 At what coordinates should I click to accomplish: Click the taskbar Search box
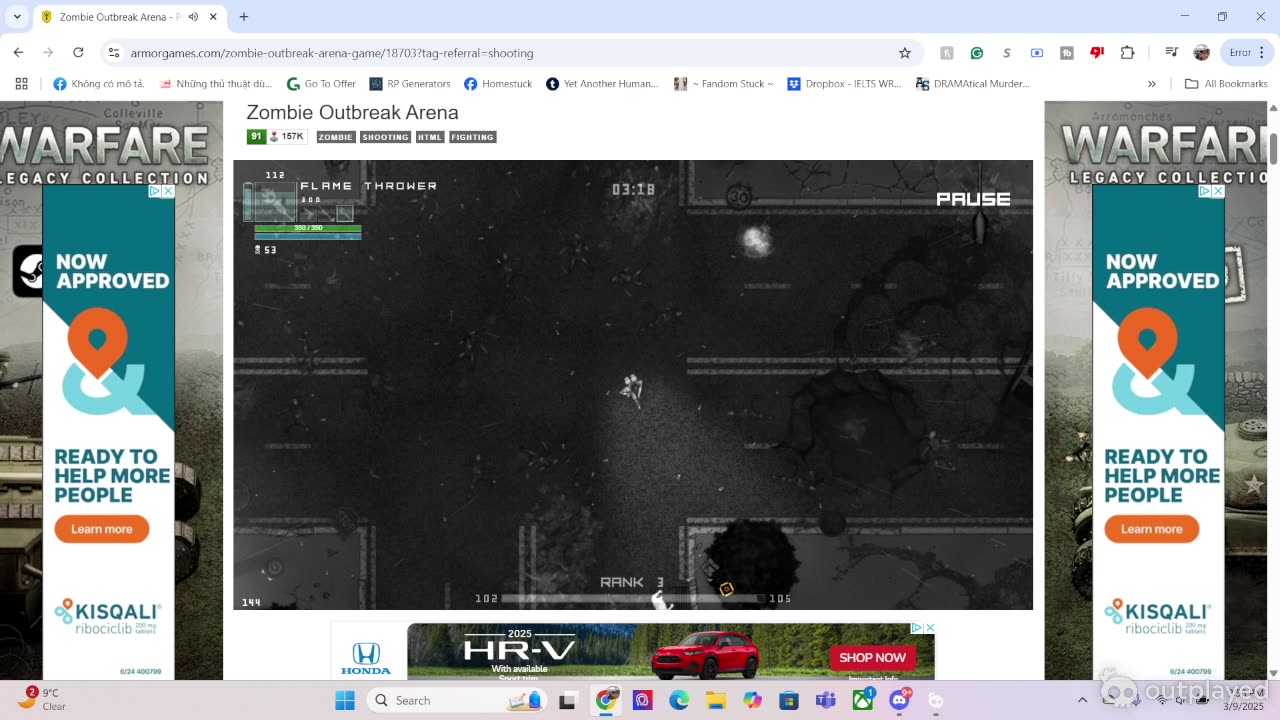point(457,700)
